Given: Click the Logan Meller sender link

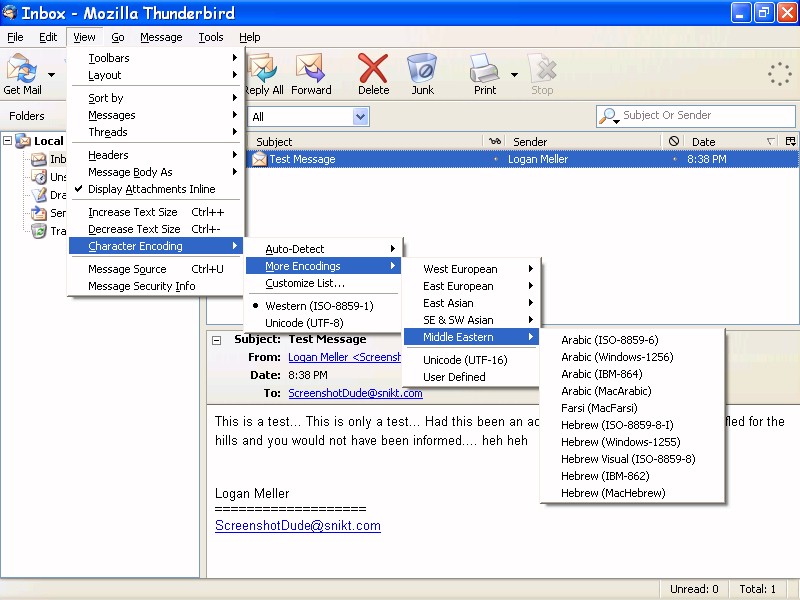Looking at the screenshot, I should (344, 357).
